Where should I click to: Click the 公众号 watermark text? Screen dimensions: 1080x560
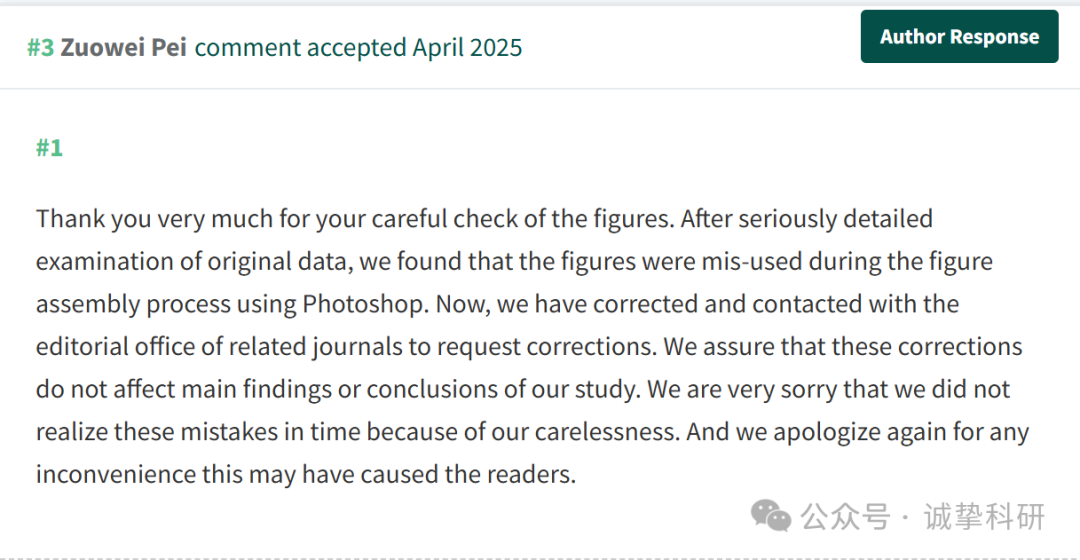click(x=846, y=517)
